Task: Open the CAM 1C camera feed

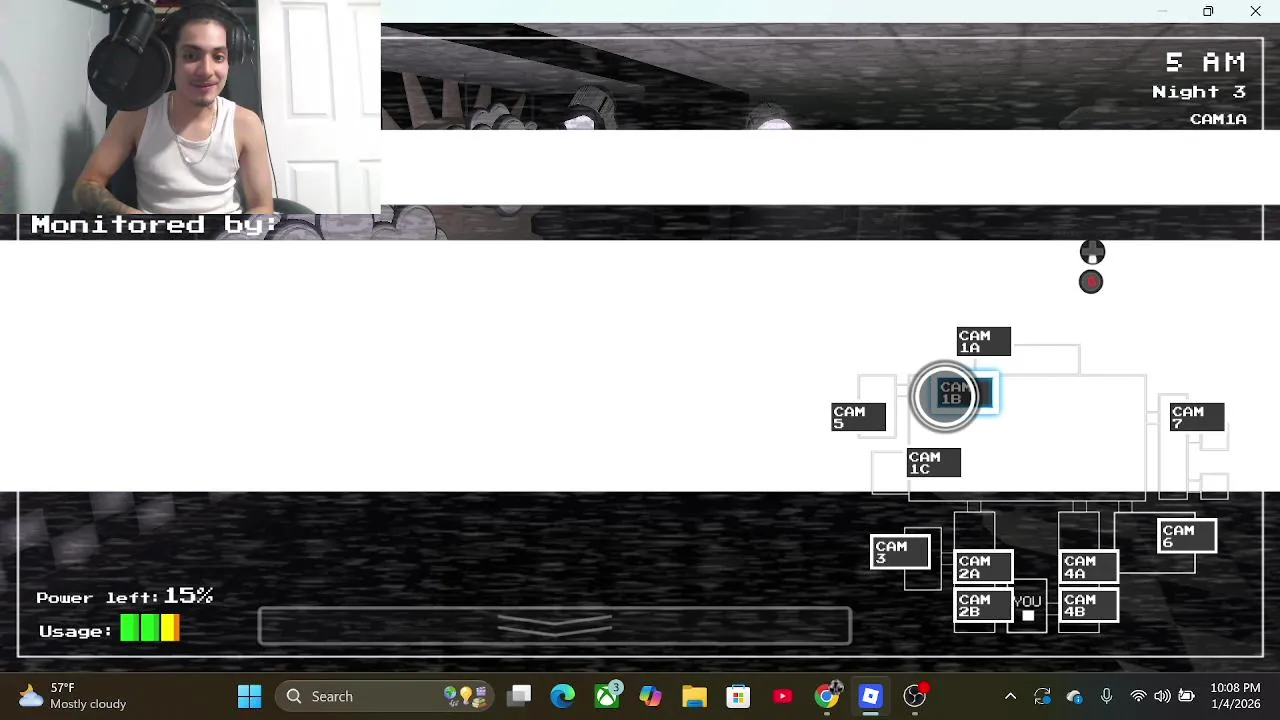Action: click(x=934, y=463)
